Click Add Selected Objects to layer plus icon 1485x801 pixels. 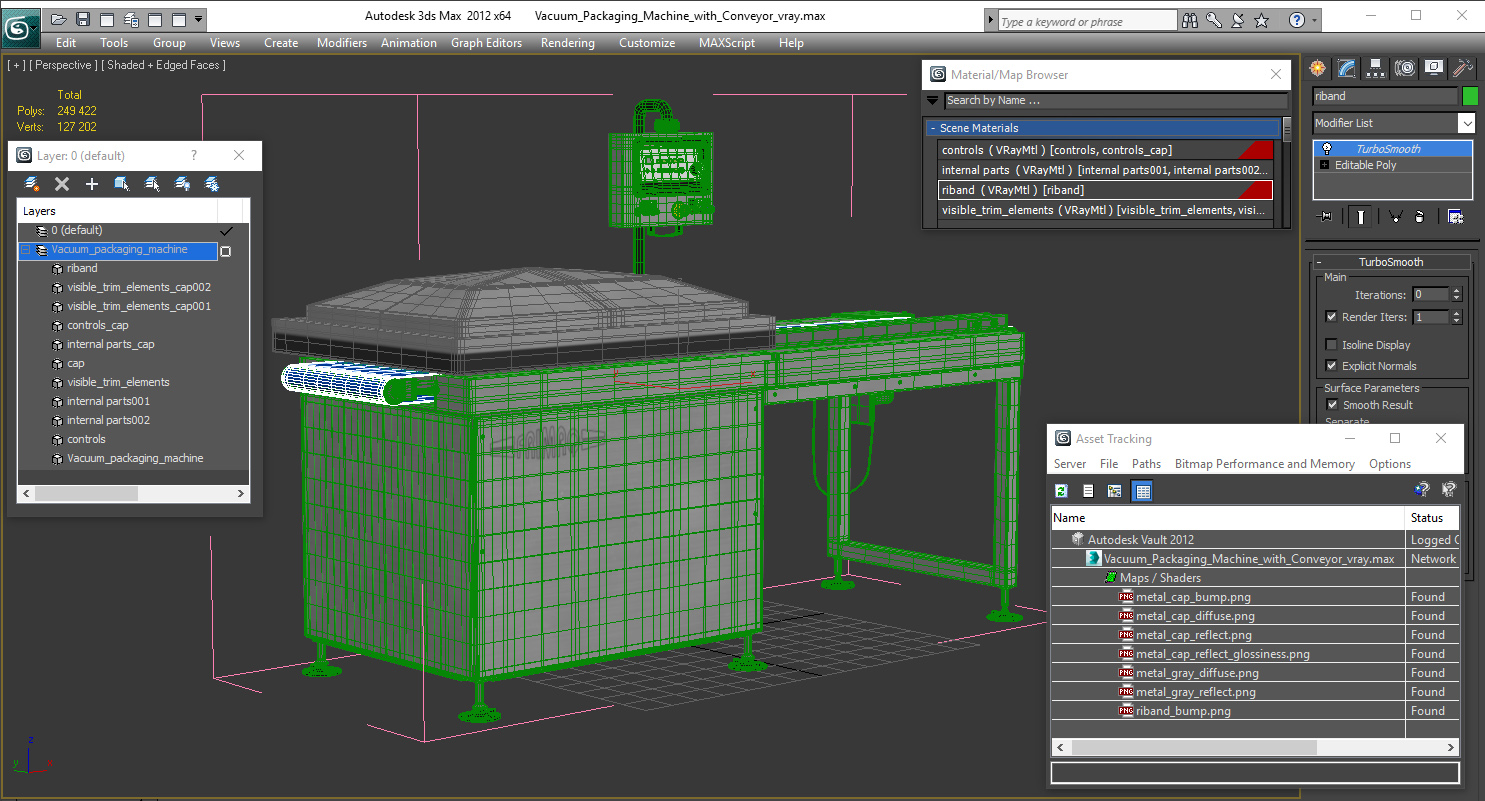coord(92,184)
